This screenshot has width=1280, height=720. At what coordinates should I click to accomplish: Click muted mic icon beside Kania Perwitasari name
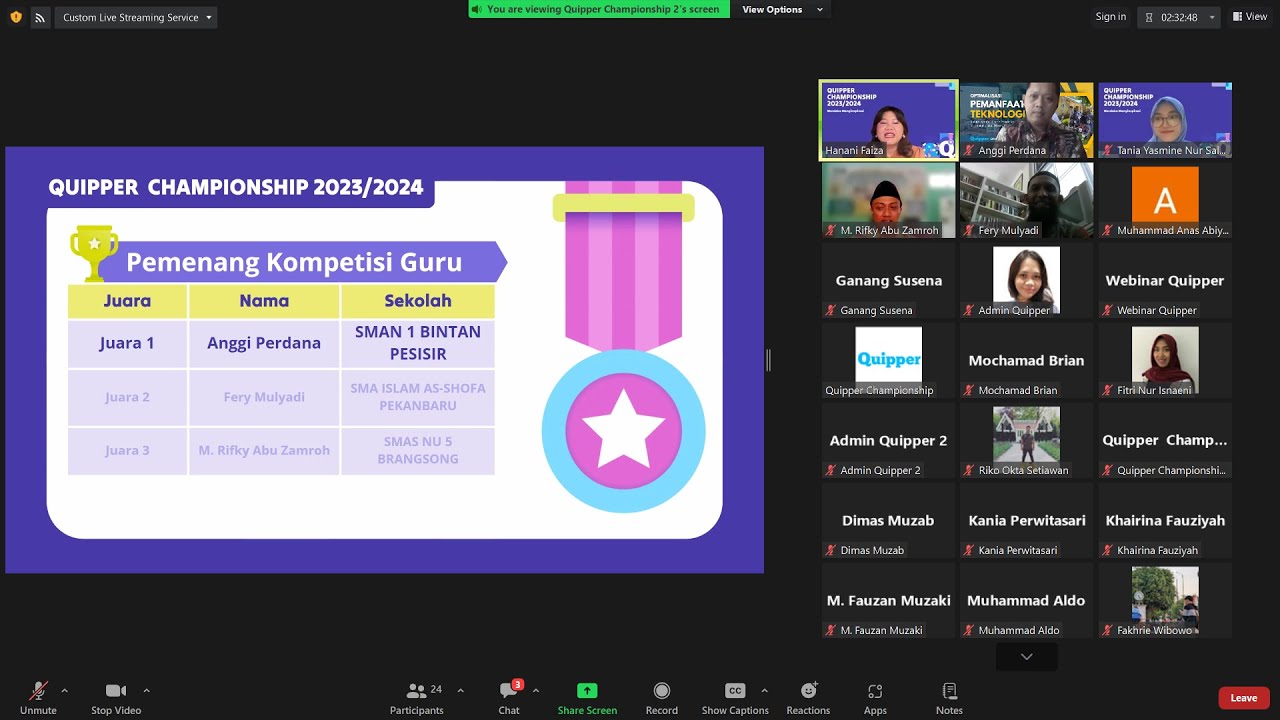(969, 550)
